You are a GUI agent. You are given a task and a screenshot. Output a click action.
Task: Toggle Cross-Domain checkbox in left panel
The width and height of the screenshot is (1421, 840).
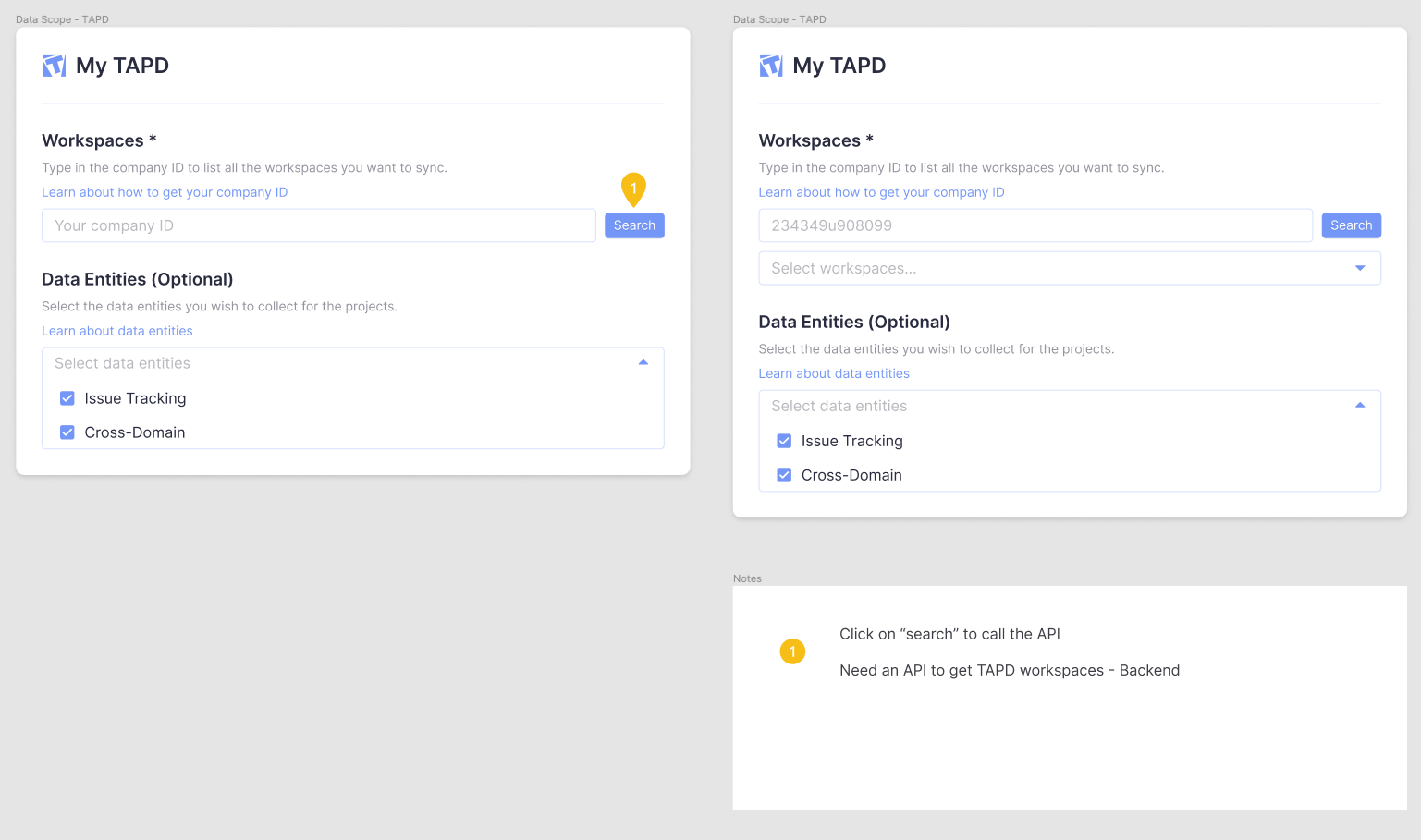tap(67, 432)
